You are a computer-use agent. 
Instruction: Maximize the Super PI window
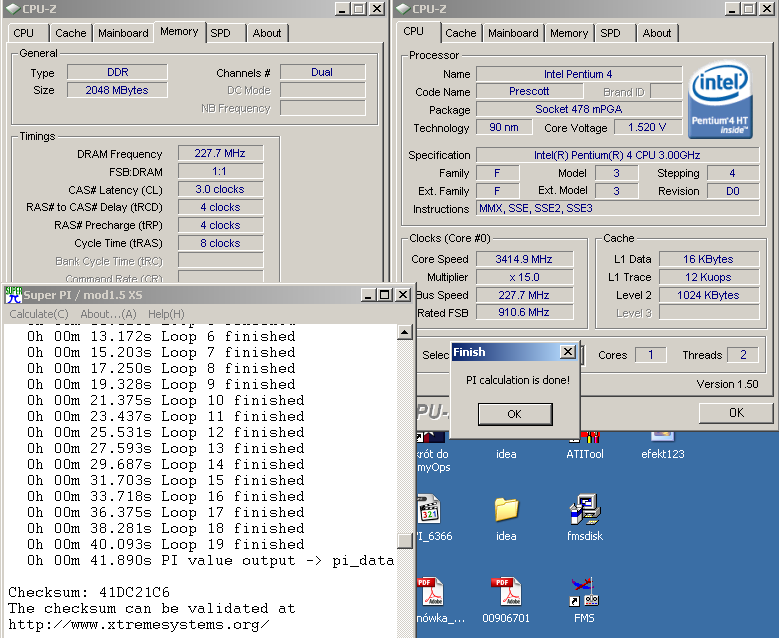pos(385,295)
